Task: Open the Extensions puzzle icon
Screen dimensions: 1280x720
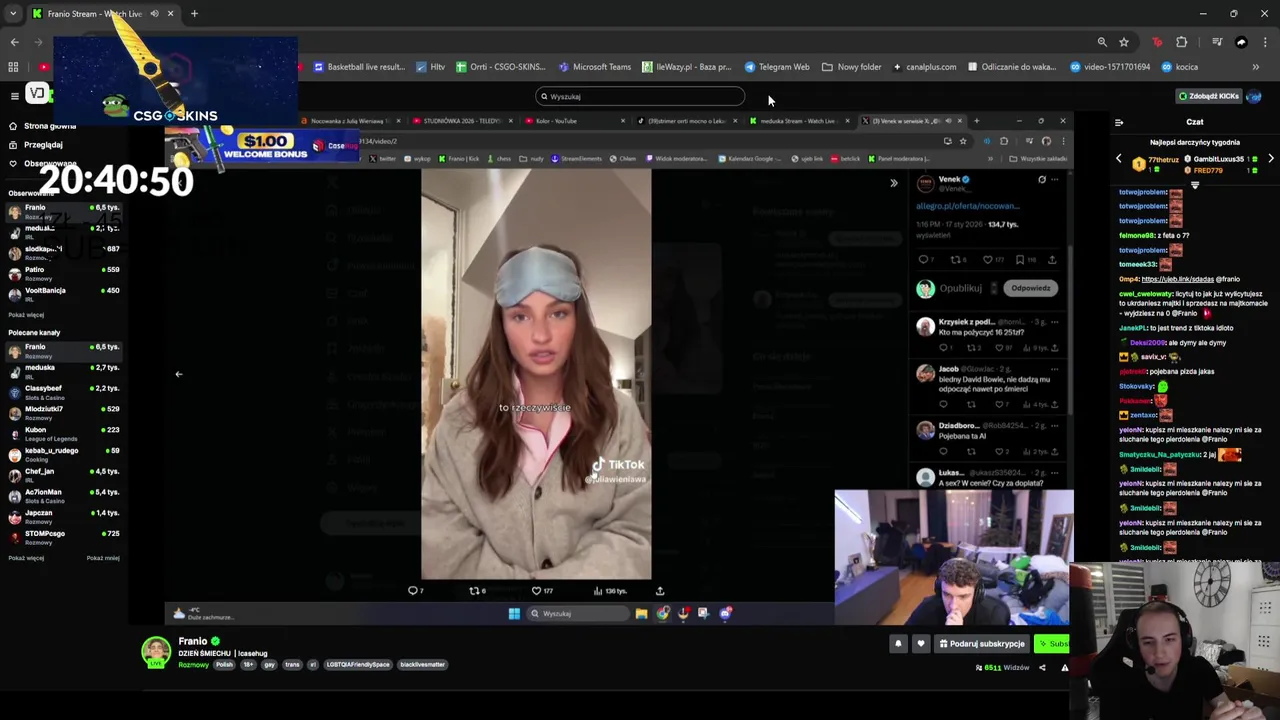Action: [x=1182, y=42]
